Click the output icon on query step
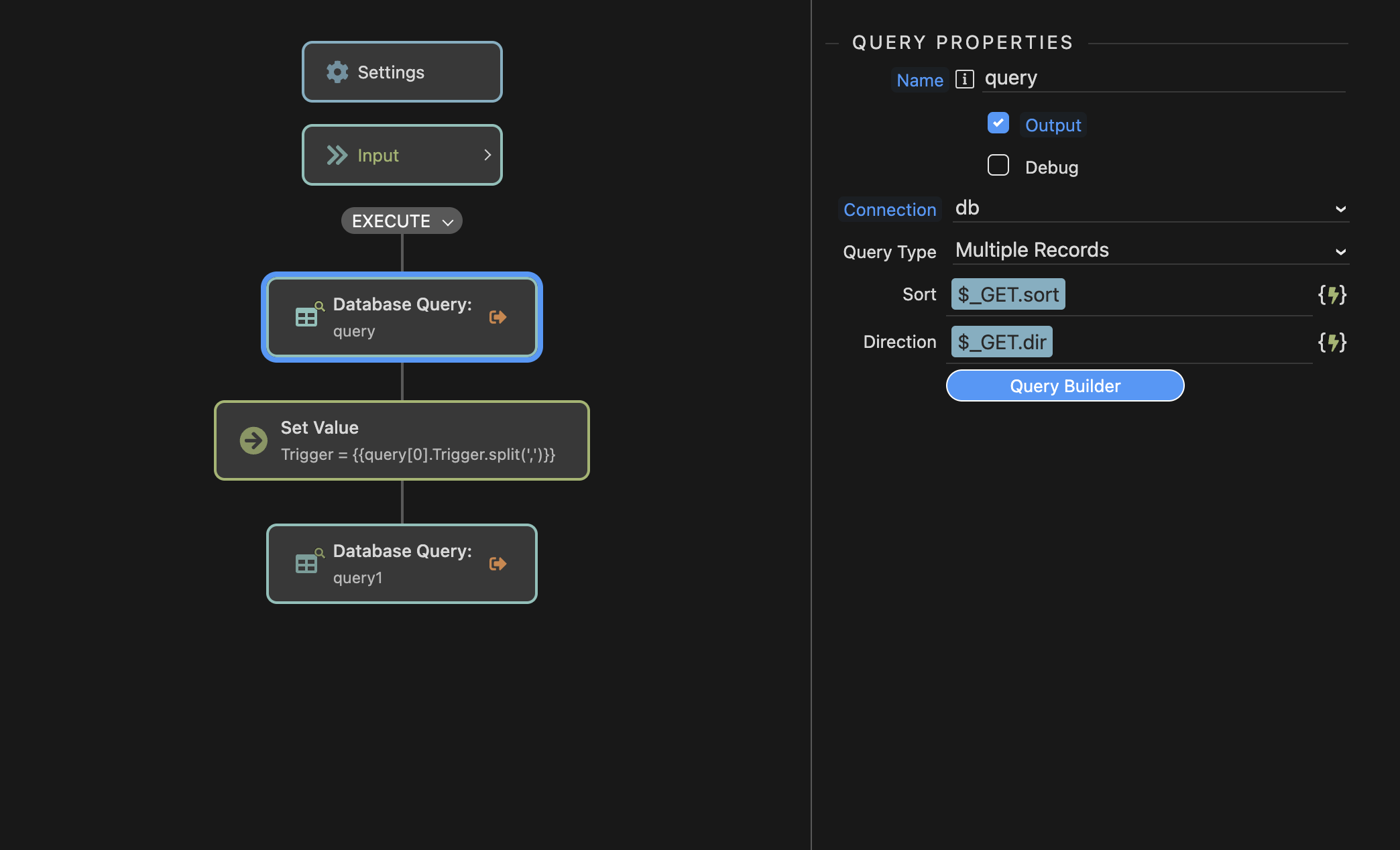Screen dimensions: 1400x850 (x=498, y=317)
